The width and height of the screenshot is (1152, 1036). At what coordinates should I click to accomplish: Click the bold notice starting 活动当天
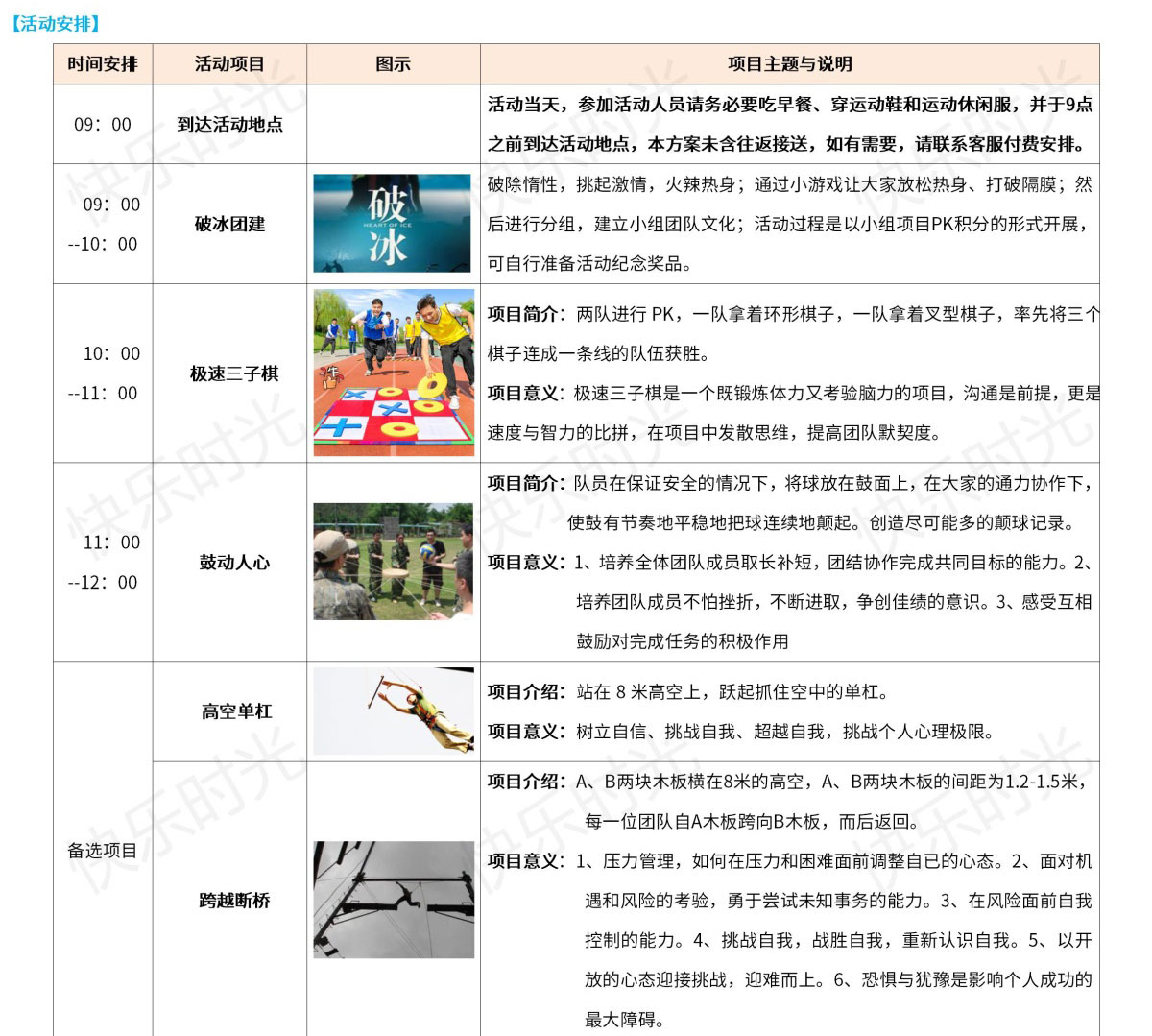pyautogui.click(x=790, y=105)
